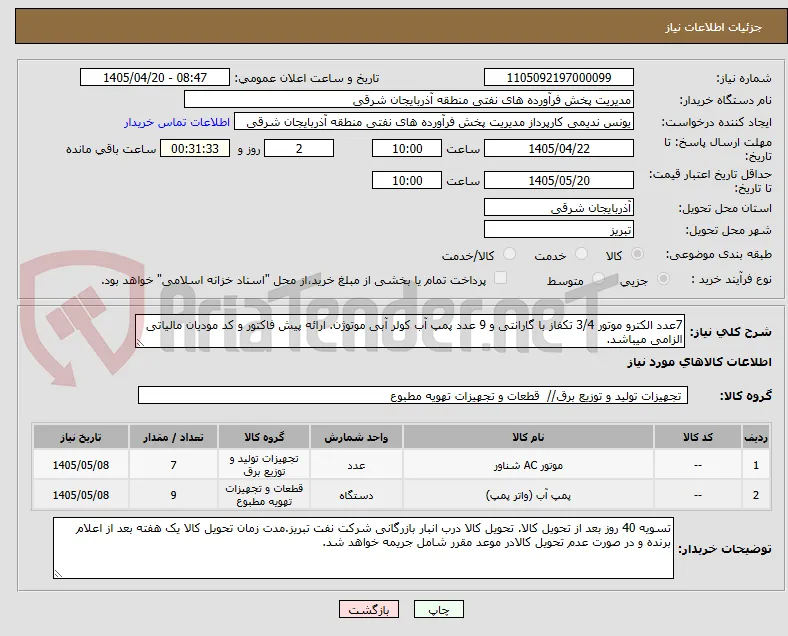
Task: Click the remaining days field showing 2
Action: point(299,148)
